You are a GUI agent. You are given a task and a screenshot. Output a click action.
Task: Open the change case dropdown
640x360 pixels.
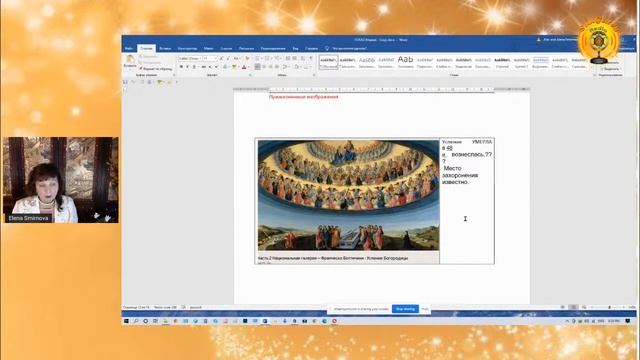pos(236,58)
